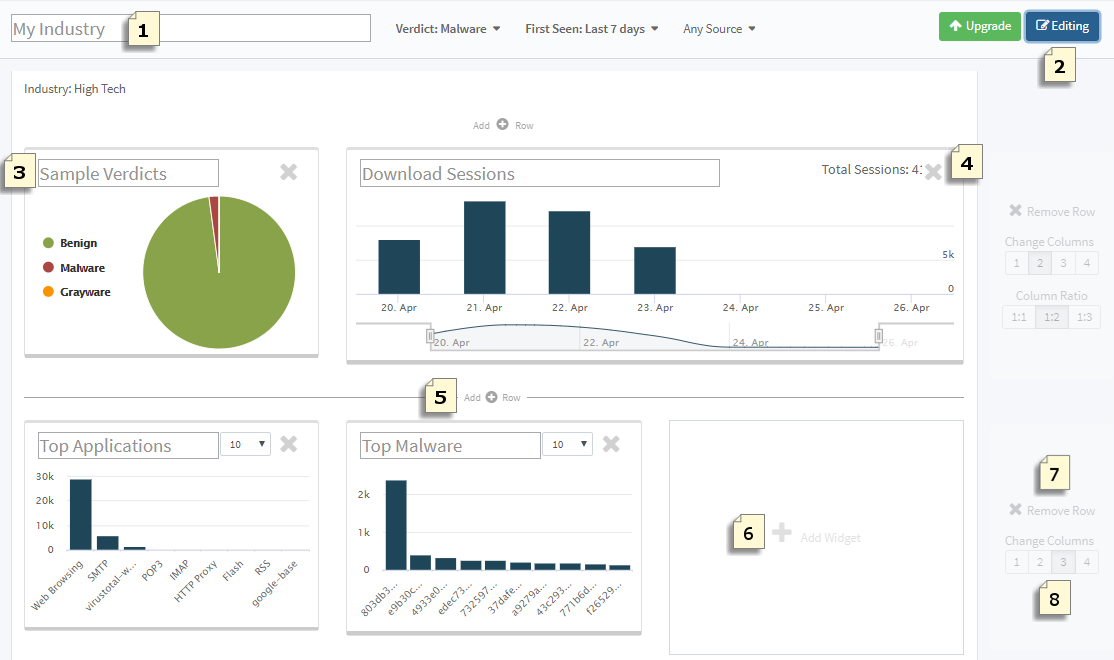Remove the Top Malware widget

point(612,445)
